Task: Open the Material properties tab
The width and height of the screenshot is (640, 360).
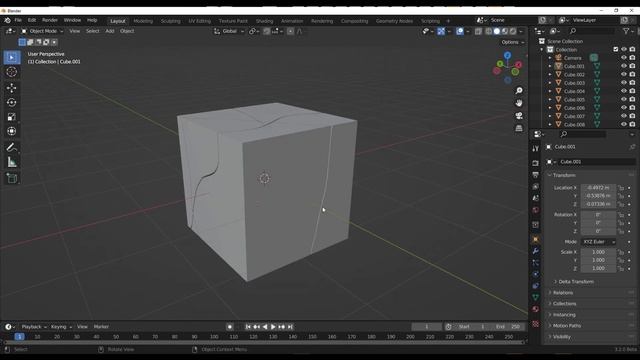Action: [536, 309]
